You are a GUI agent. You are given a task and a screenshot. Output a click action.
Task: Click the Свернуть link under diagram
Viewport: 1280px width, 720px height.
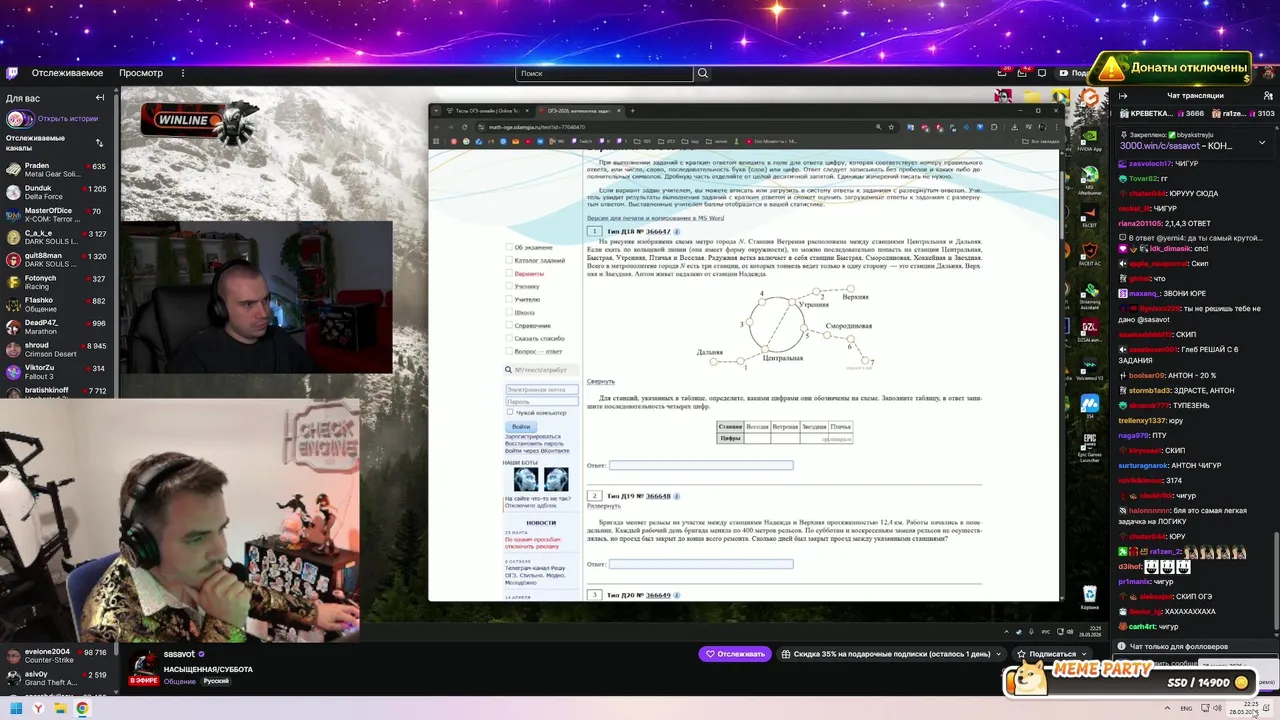pos(600,381)
